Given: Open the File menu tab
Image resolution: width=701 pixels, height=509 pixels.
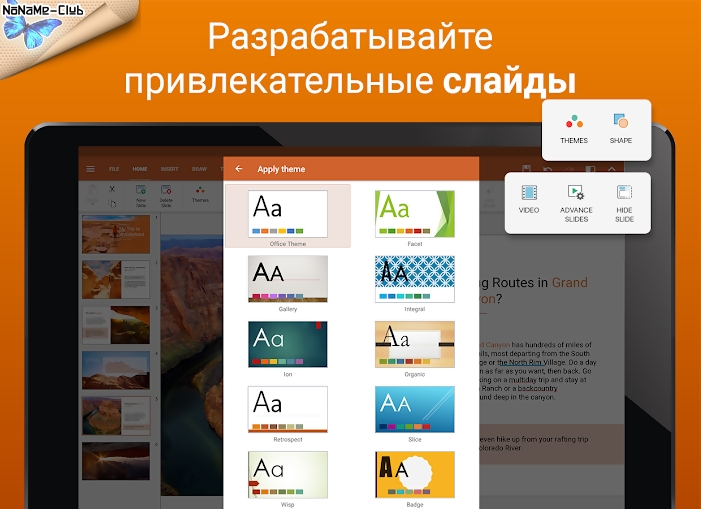Looking at the screenshot, I should point(114,169).
